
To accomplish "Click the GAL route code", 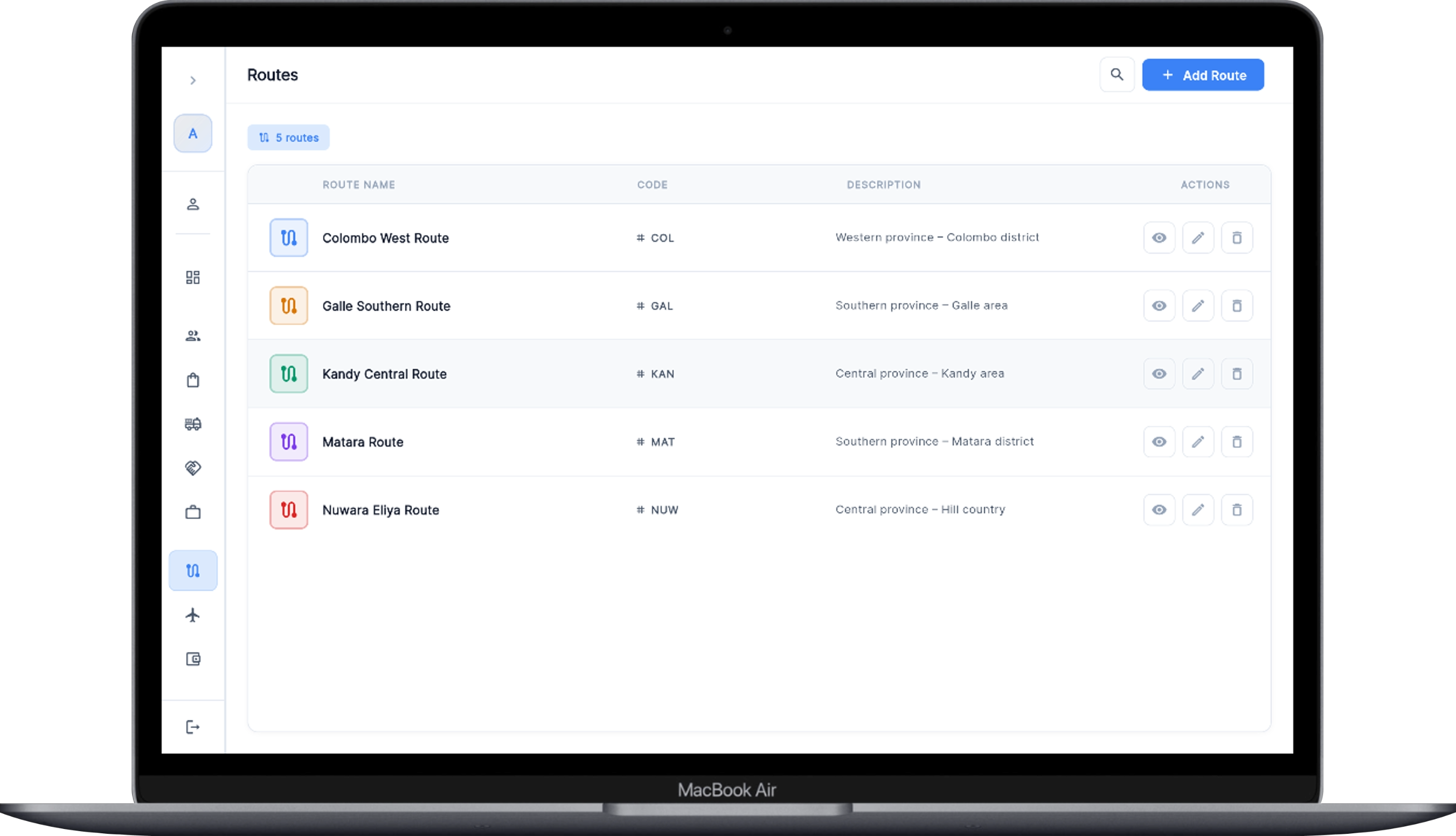I will click(654, 306).
